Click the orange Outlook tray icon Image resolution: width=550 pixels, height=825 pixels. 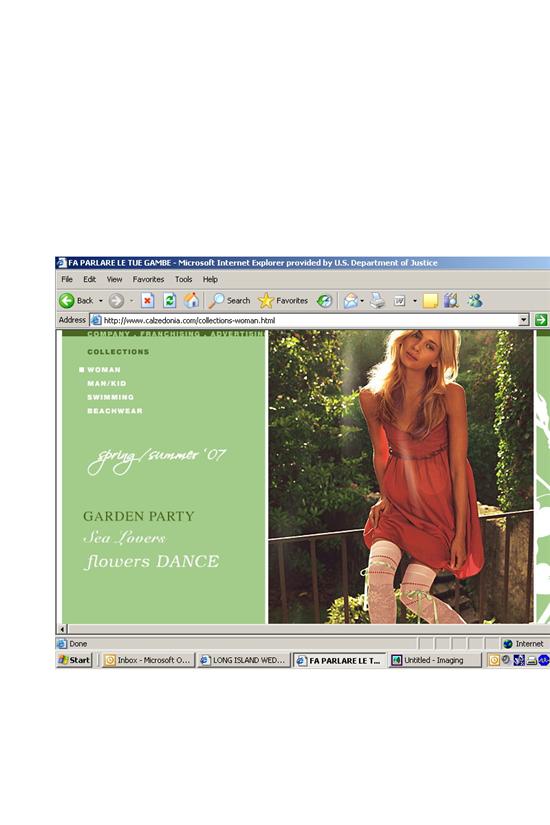(494, 660)
